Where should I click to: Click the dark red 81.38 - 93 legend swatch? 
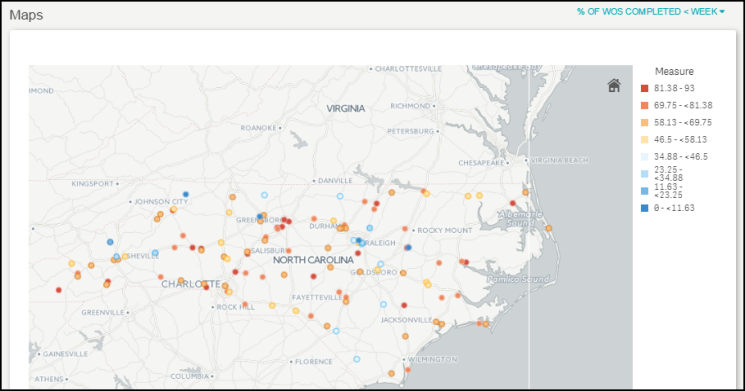644,88
